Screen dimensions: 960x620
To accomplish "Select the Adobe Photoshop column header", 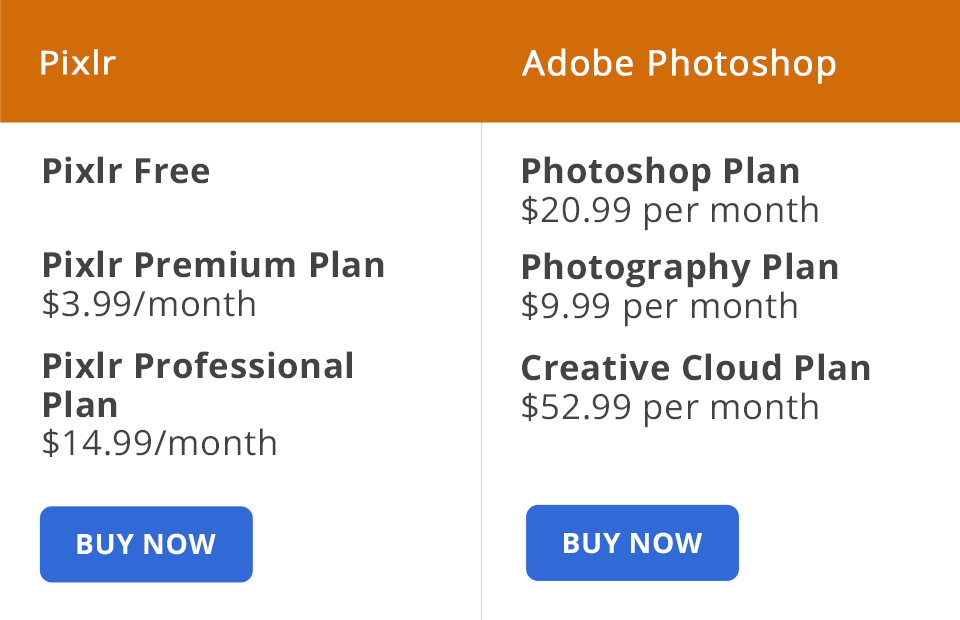I will coord(680,62).
